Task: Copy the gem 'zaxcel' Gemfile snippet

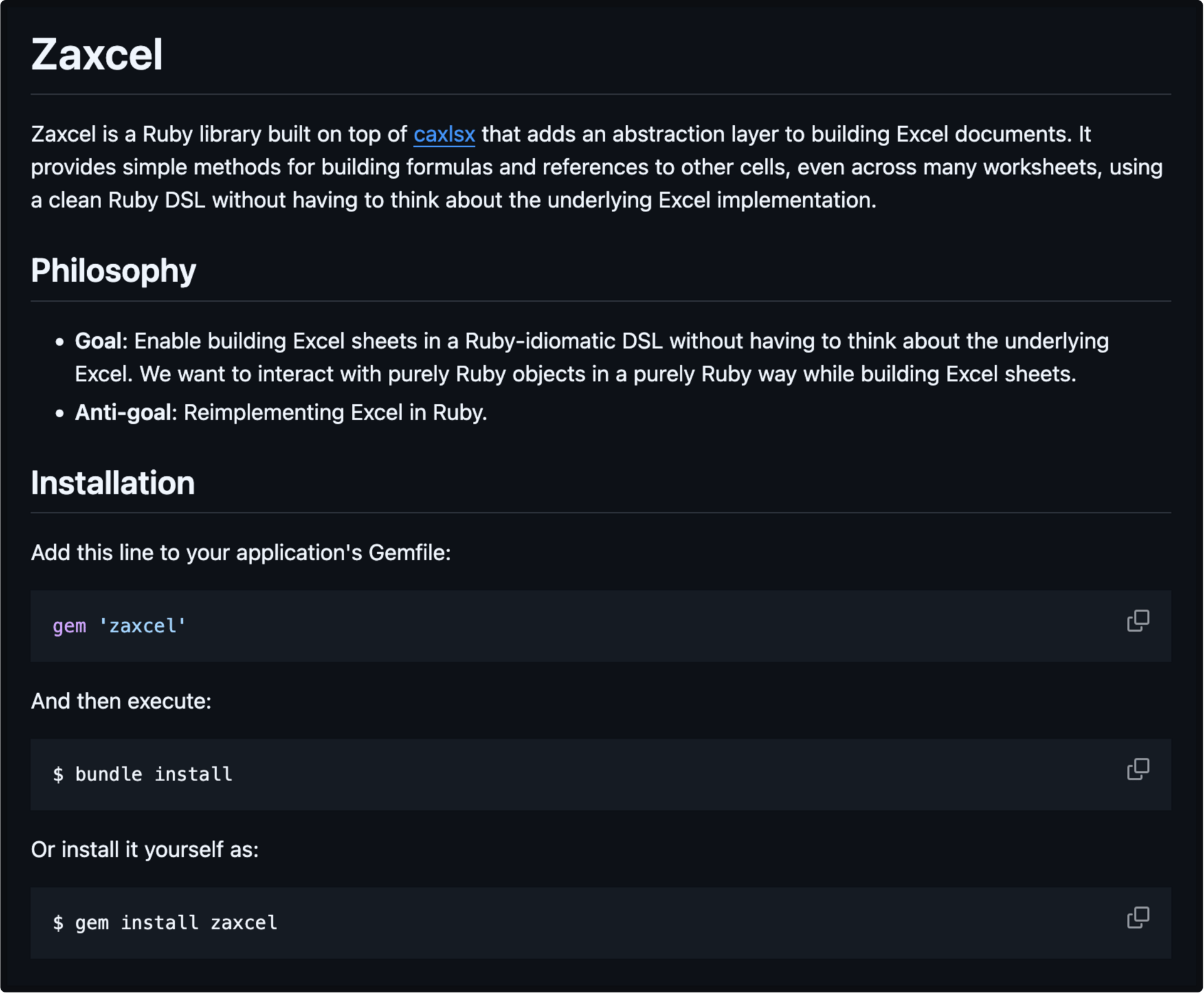Action: pos(1138,621)
